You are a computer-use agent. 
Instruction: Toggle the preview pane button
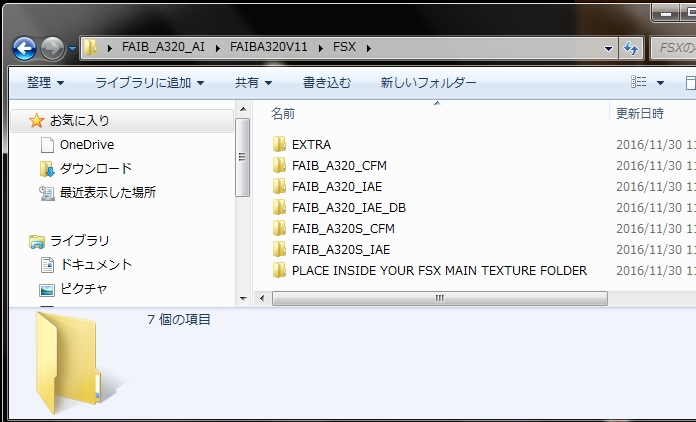690,83
